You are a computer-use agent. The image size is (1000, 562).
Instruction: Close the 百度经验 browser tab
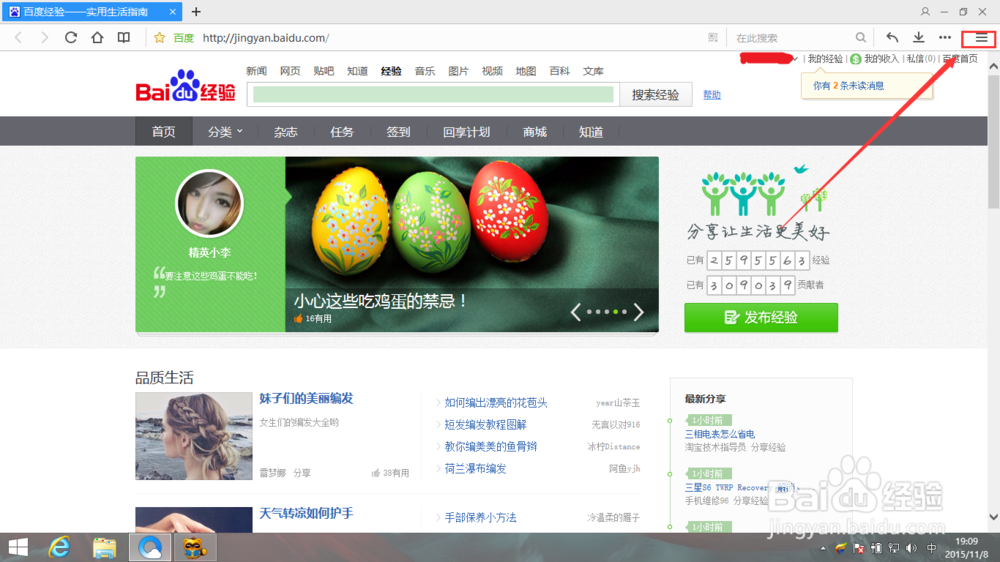coord(172,11)
